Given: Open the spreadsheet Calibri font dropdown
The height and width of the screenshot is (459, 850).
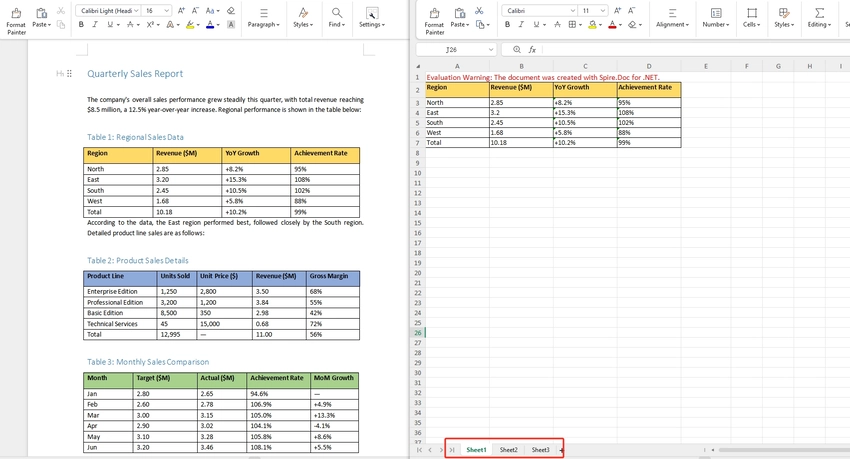Looking at the screenshot, I should pyautogui.click(x=573, y=11).
